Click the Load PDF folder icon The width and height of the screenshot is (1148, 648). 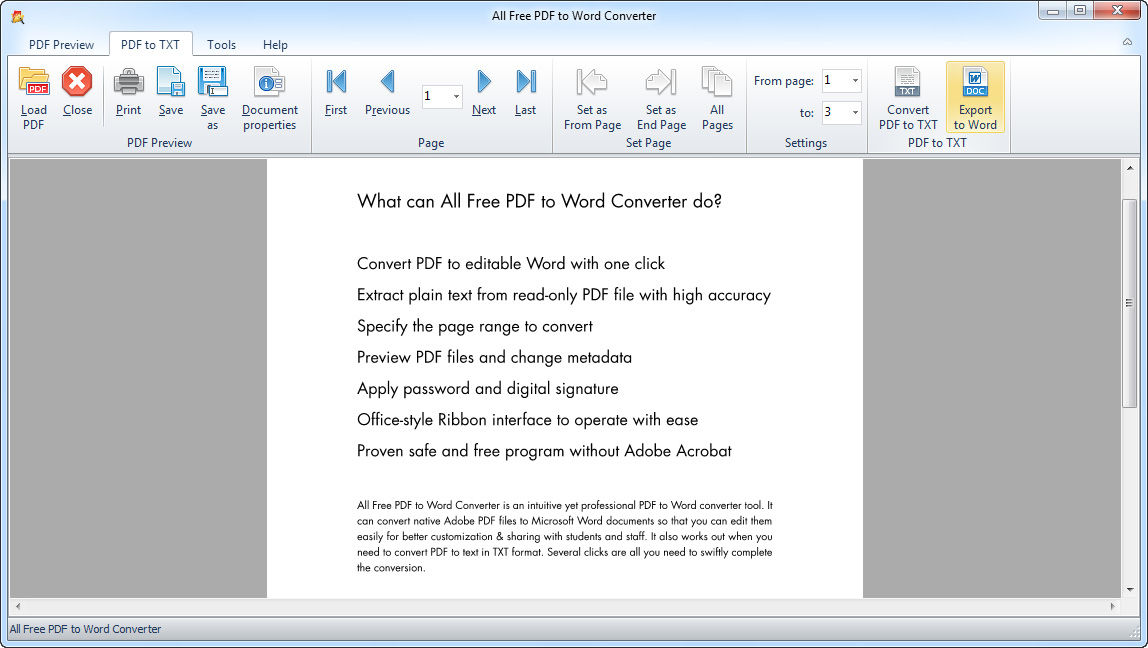coord(34,81)
